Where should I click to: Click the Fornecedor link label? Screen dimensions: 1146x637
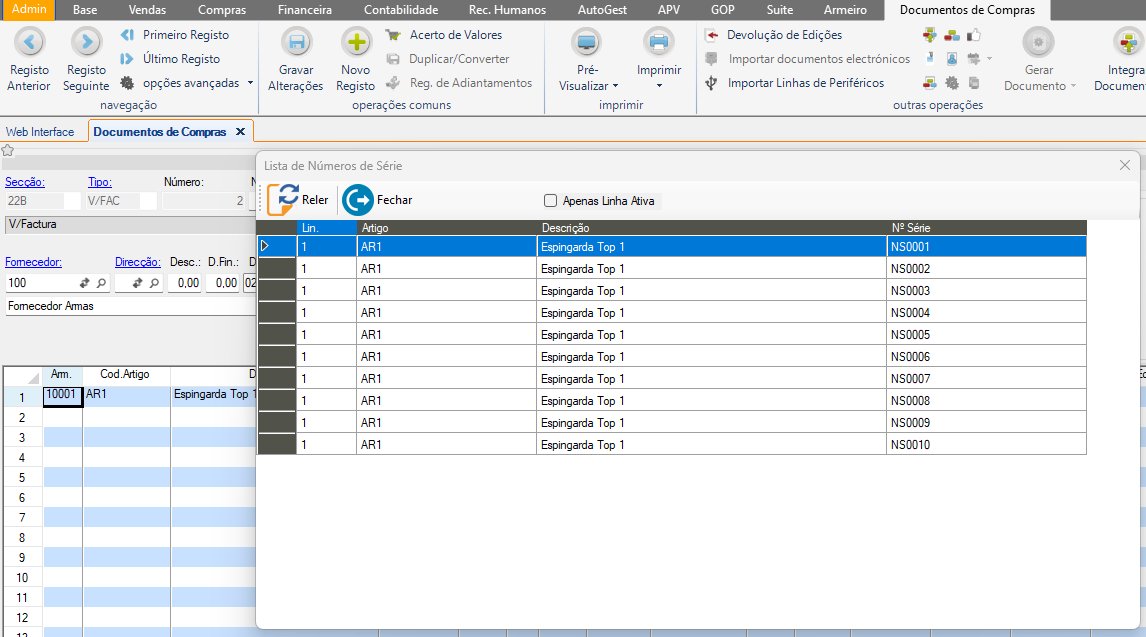[33, 262]
